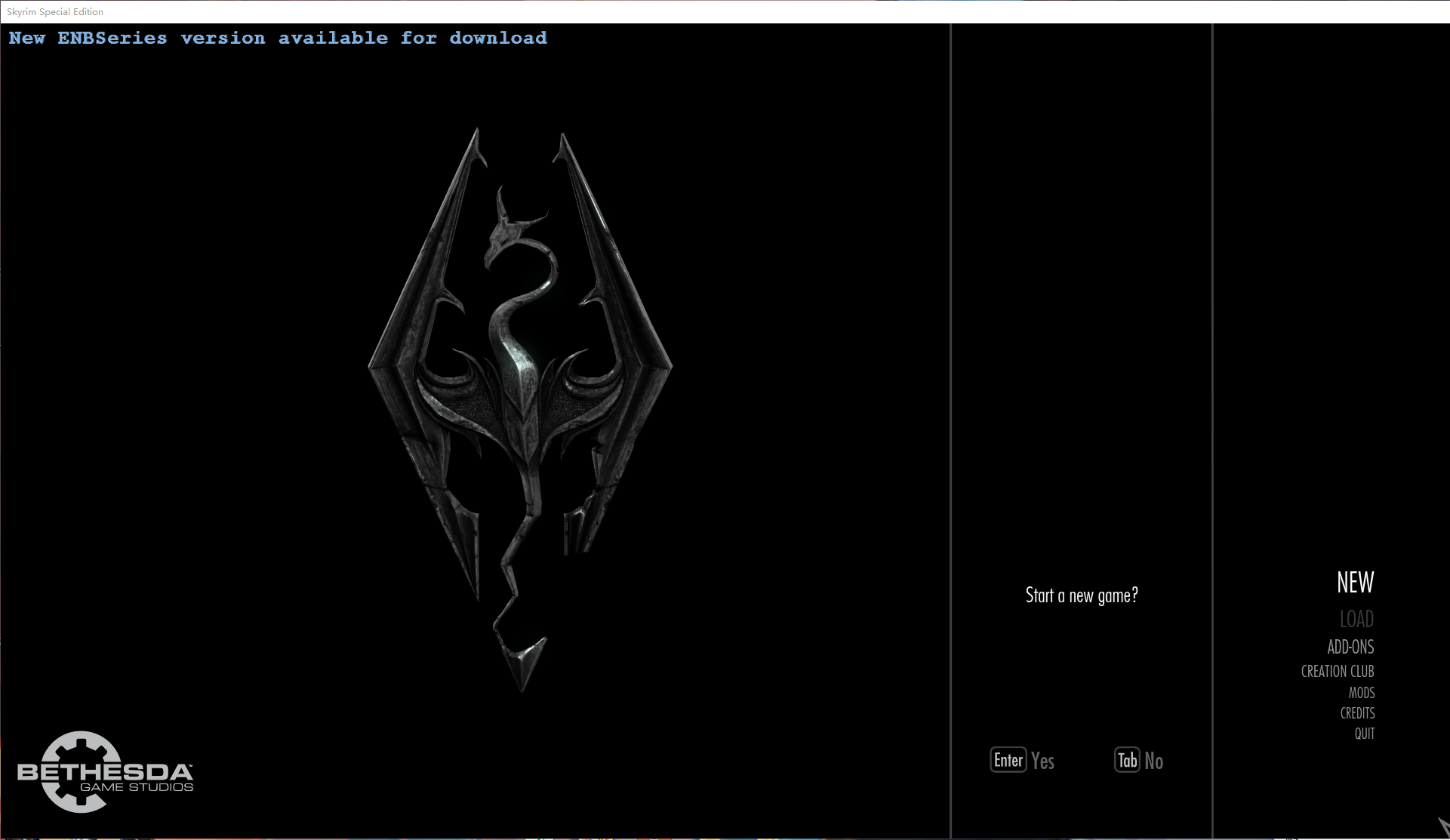This screenshot has height=840, width=1450.
Task: Click the pointed tail tip of the dragon emblem
Action: 524,664
